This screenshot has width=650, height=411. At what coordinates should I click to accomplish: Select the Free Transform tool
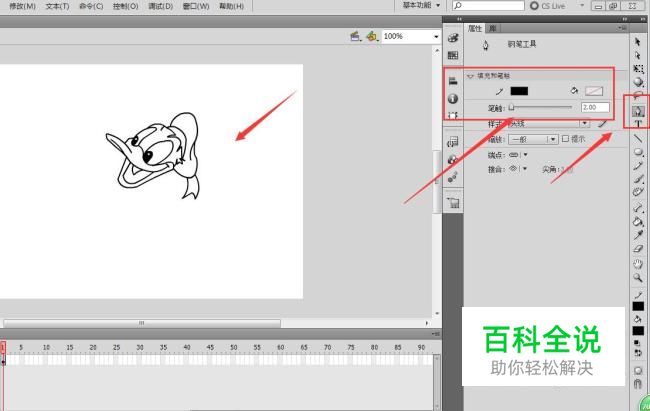(x=638, y=68)
